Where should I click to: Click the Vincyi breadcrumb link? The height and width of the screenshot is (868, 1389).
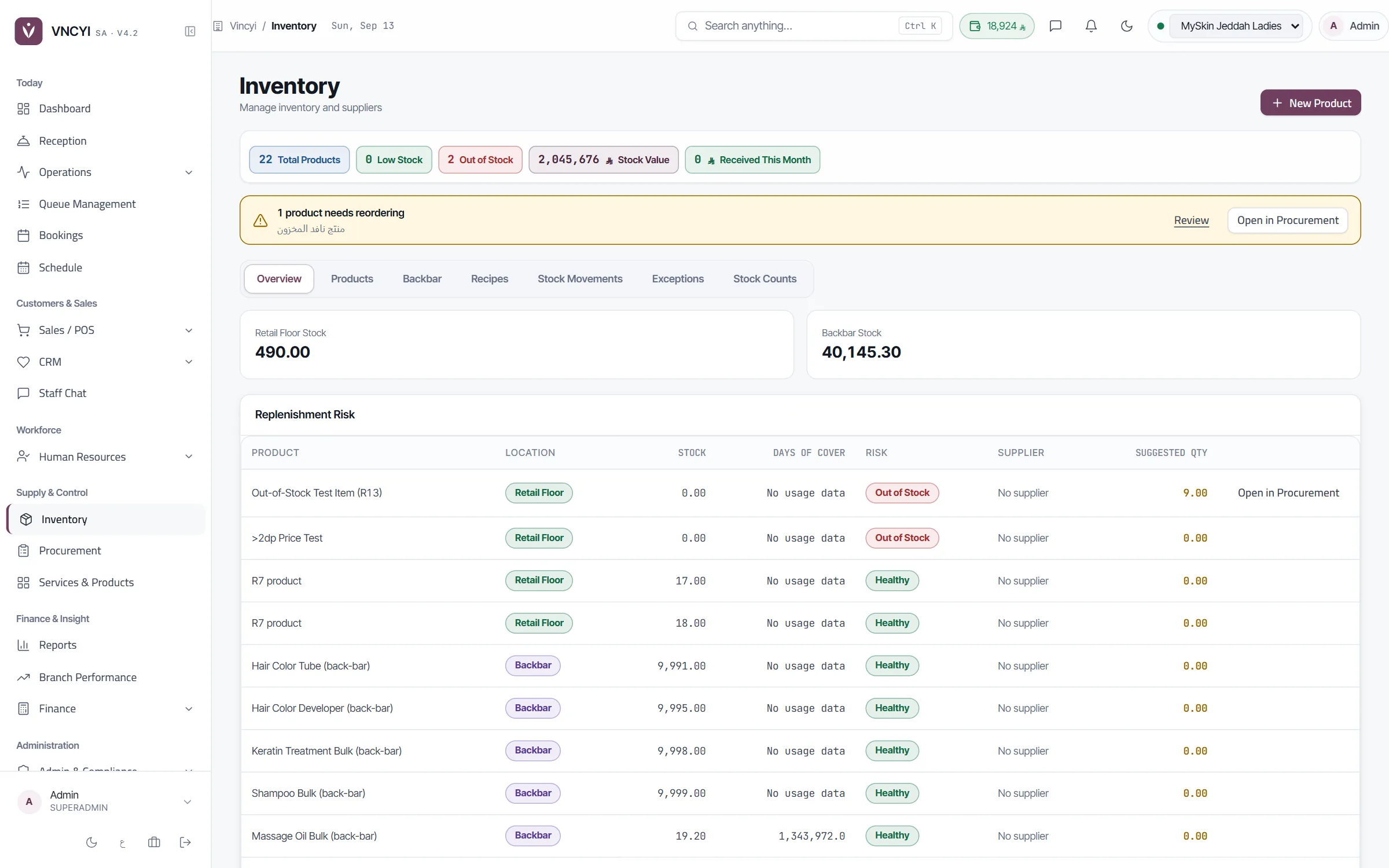coord(243,26)
